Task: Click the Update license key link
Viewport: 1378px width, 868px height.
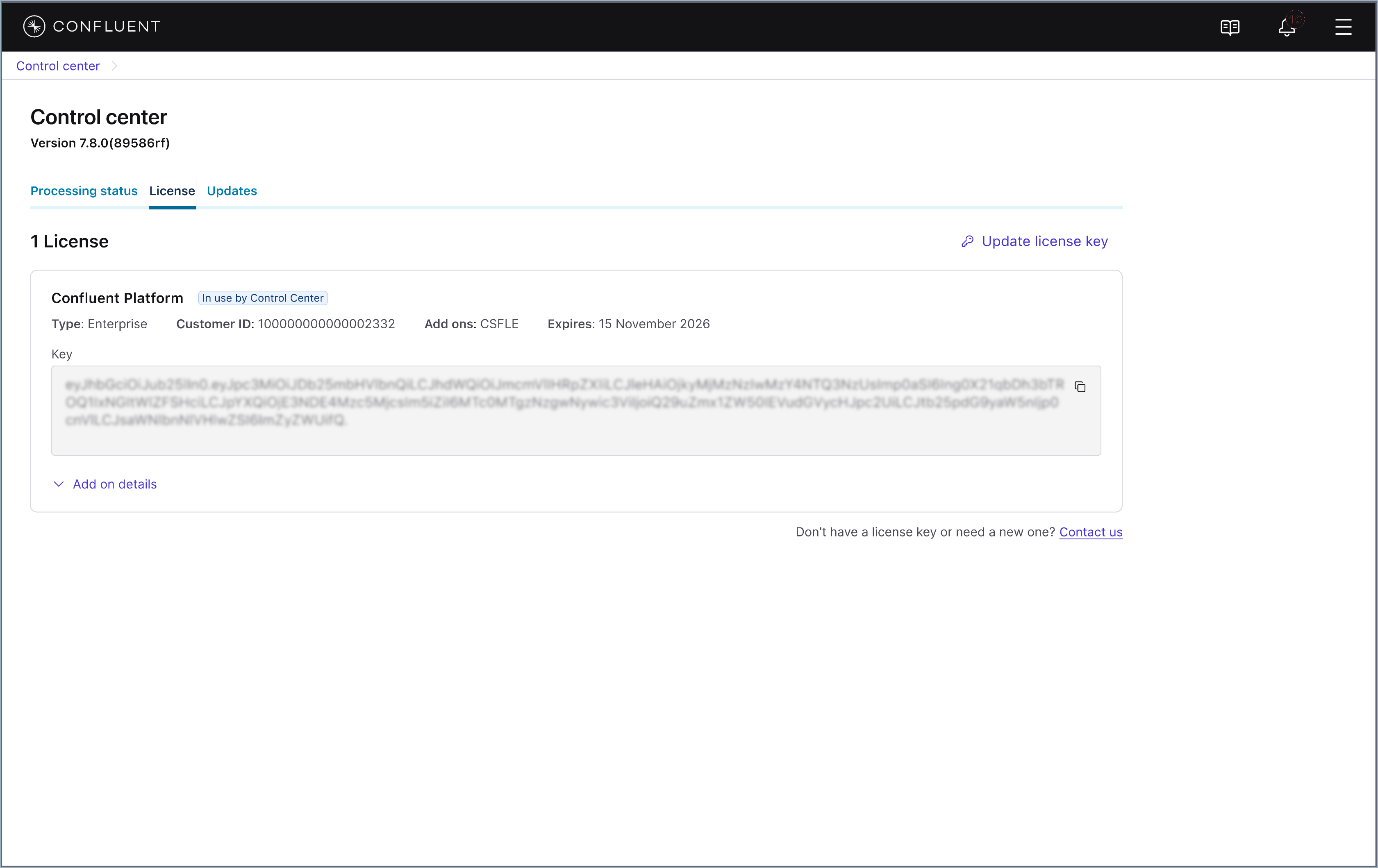Action: (x=1044, y=241)
